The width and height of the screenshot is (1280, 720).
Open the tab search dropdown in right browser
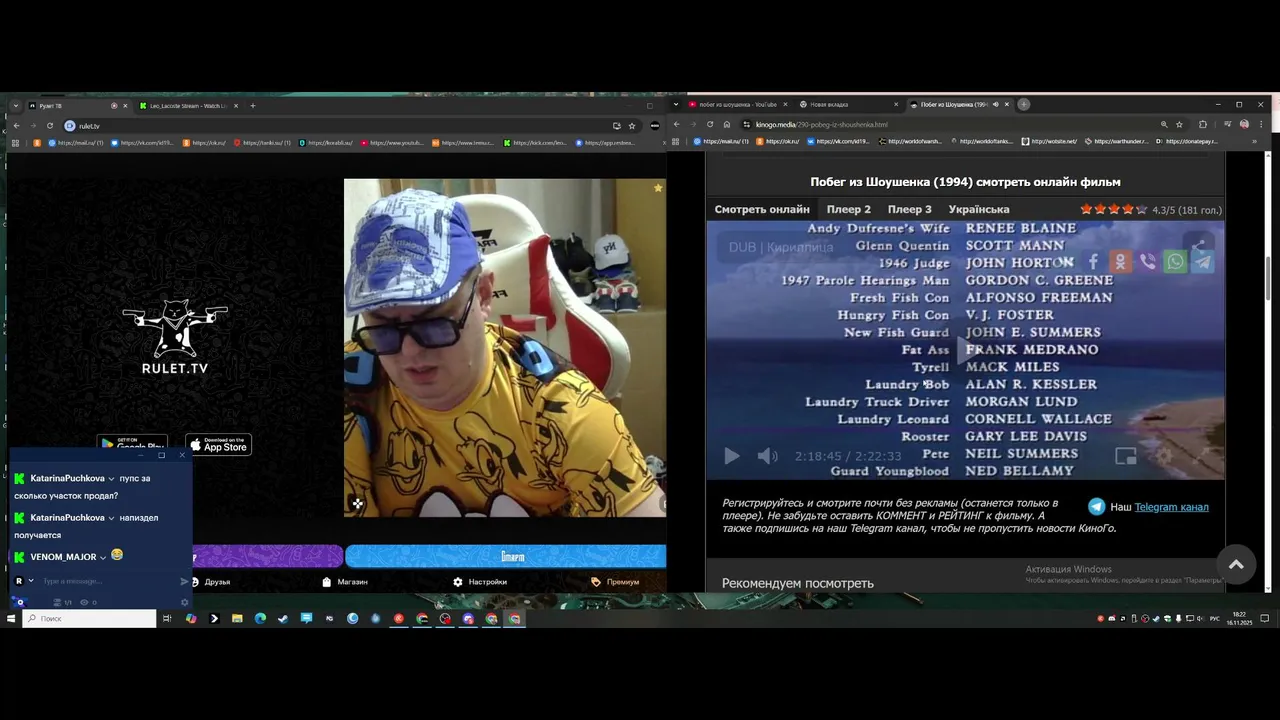tap(677, 104)
